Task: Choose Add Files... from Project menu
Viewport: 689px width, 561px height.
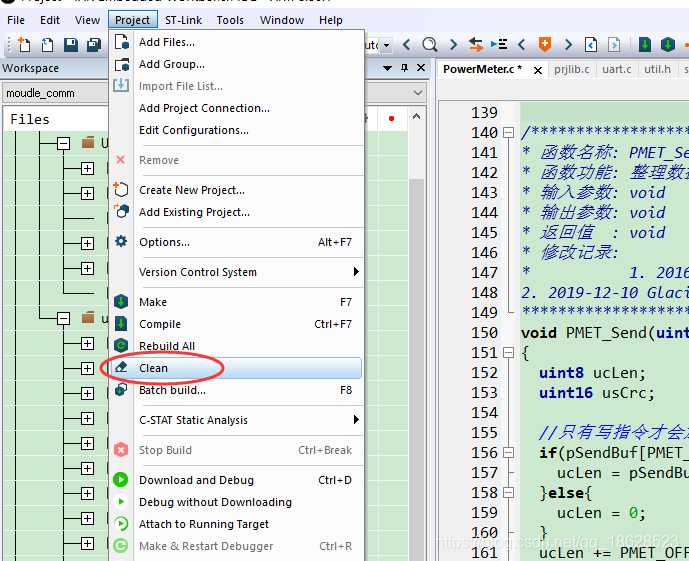Action: coord(236,42)
